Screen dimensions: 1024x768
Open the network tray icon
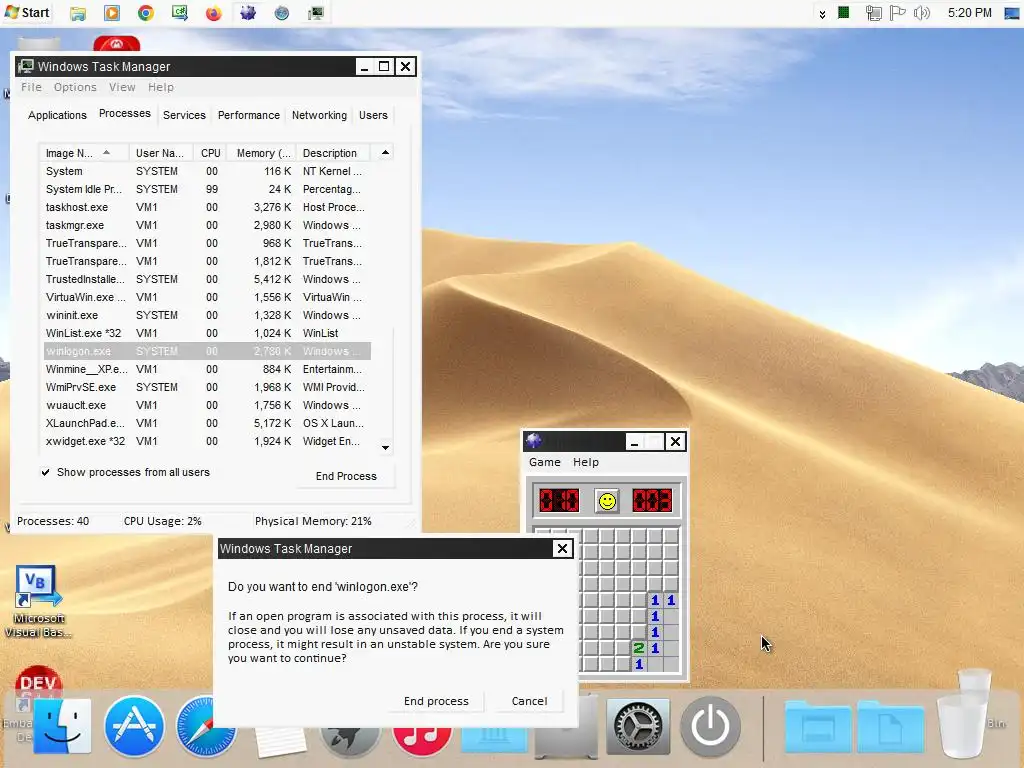pyautogui.click(x=874, y=12)
